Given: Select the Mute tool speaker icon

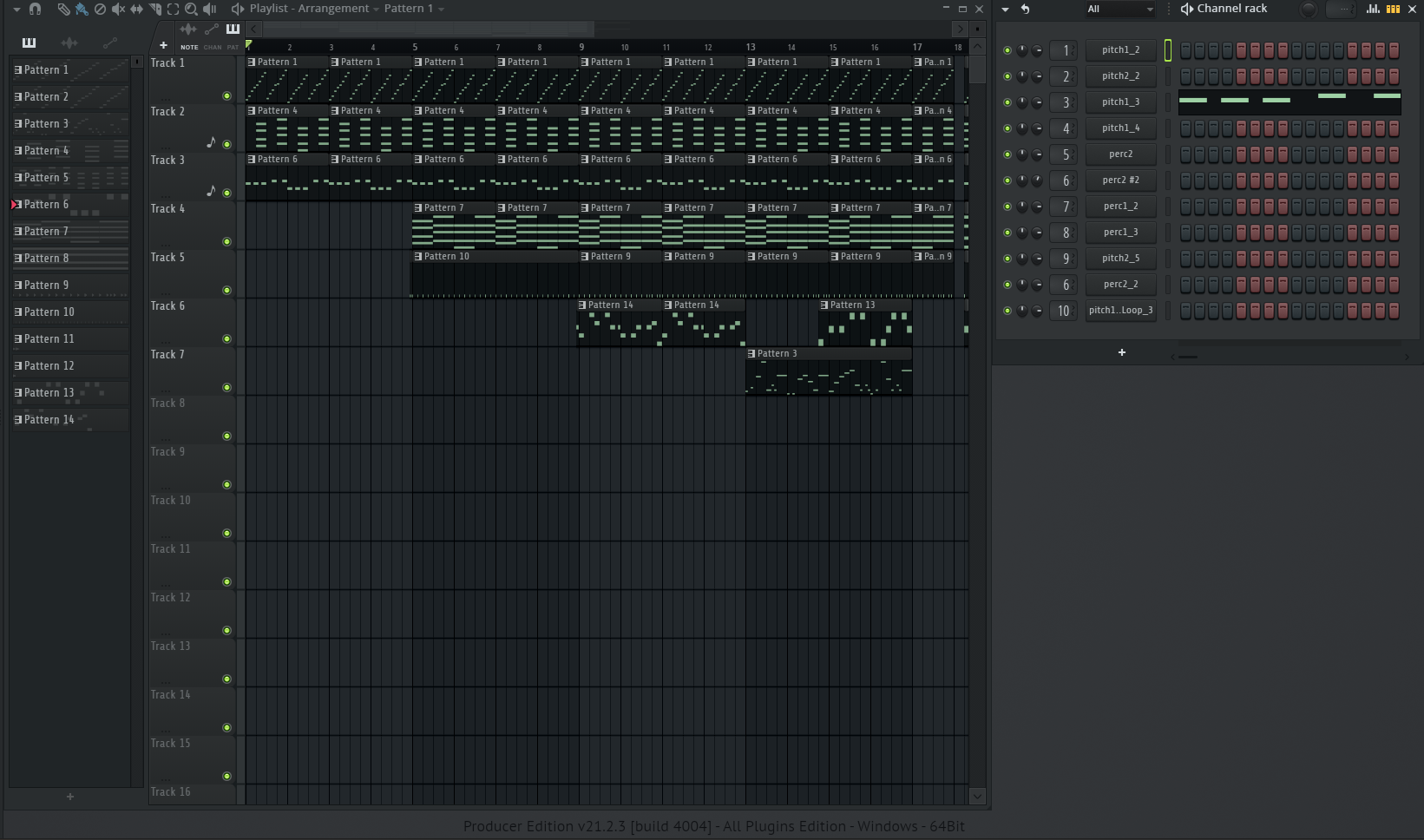Looking at the screenshot, I should click(x=118, y=9).
